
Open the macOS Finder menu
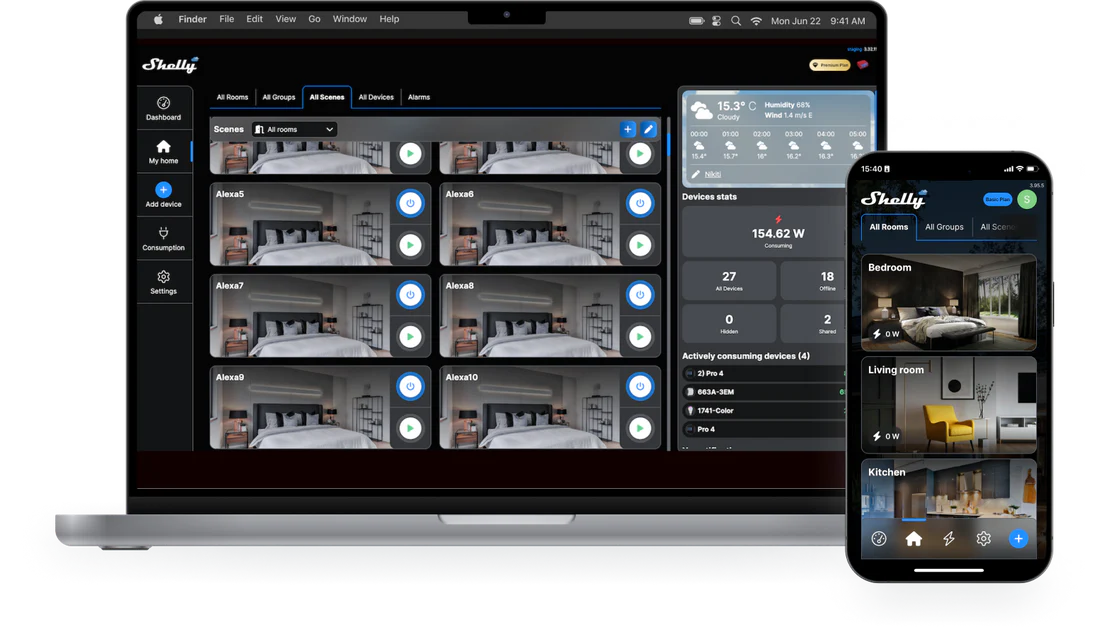(192, 19)
